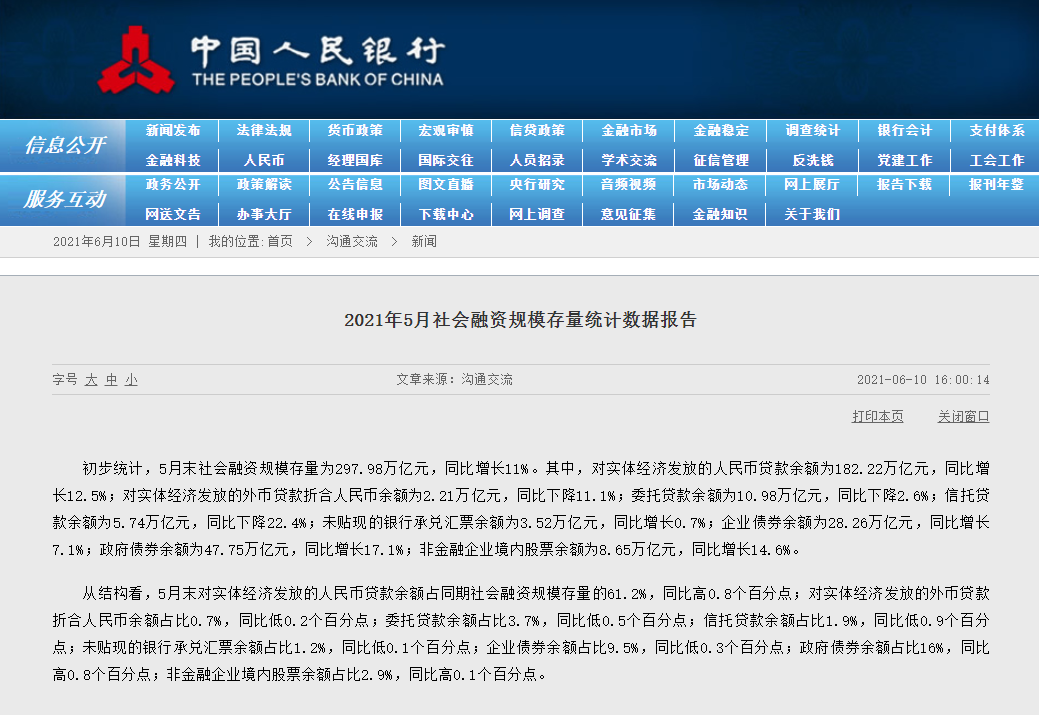Navigate to 人民币 section
The width and height of the screenshot is (1039, 715).
pyautogui.click(x=264, y=160)
